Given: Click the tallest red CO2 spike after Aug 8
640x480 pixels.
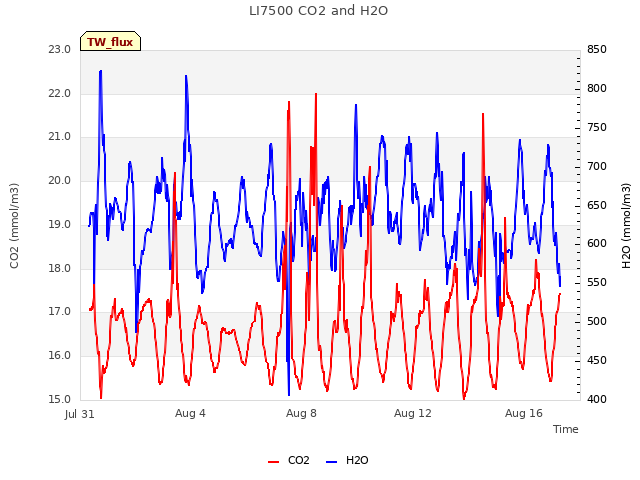Looking at the screenshot, I should [x=316, y=95].
